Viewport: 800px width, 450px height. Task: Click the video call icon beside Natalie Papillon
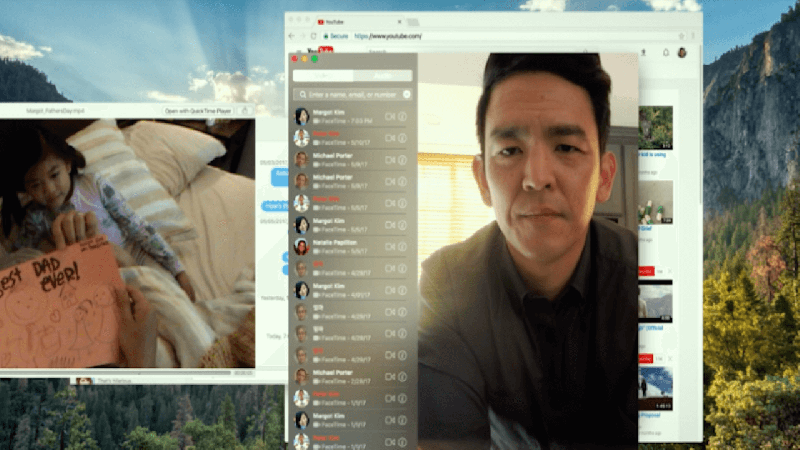(x=389, y=247)
